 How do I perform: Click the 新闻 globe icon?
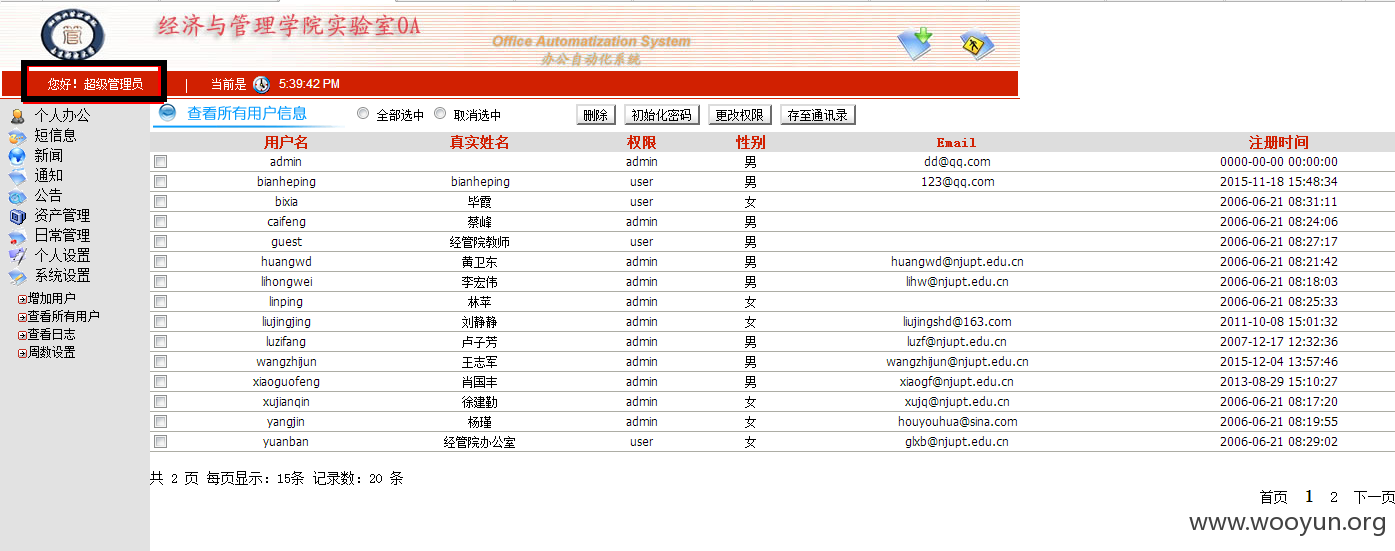tap(17, 156)
